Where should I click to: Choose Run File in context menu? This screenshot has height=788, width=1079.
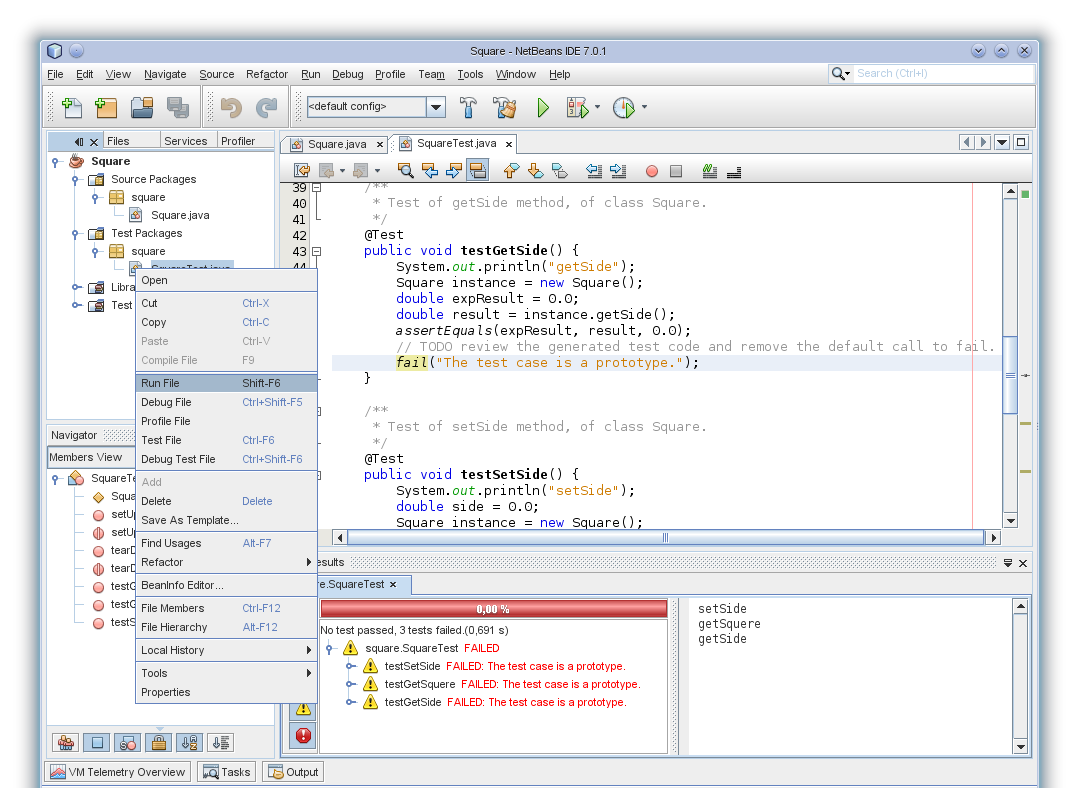tap(226, 383)
